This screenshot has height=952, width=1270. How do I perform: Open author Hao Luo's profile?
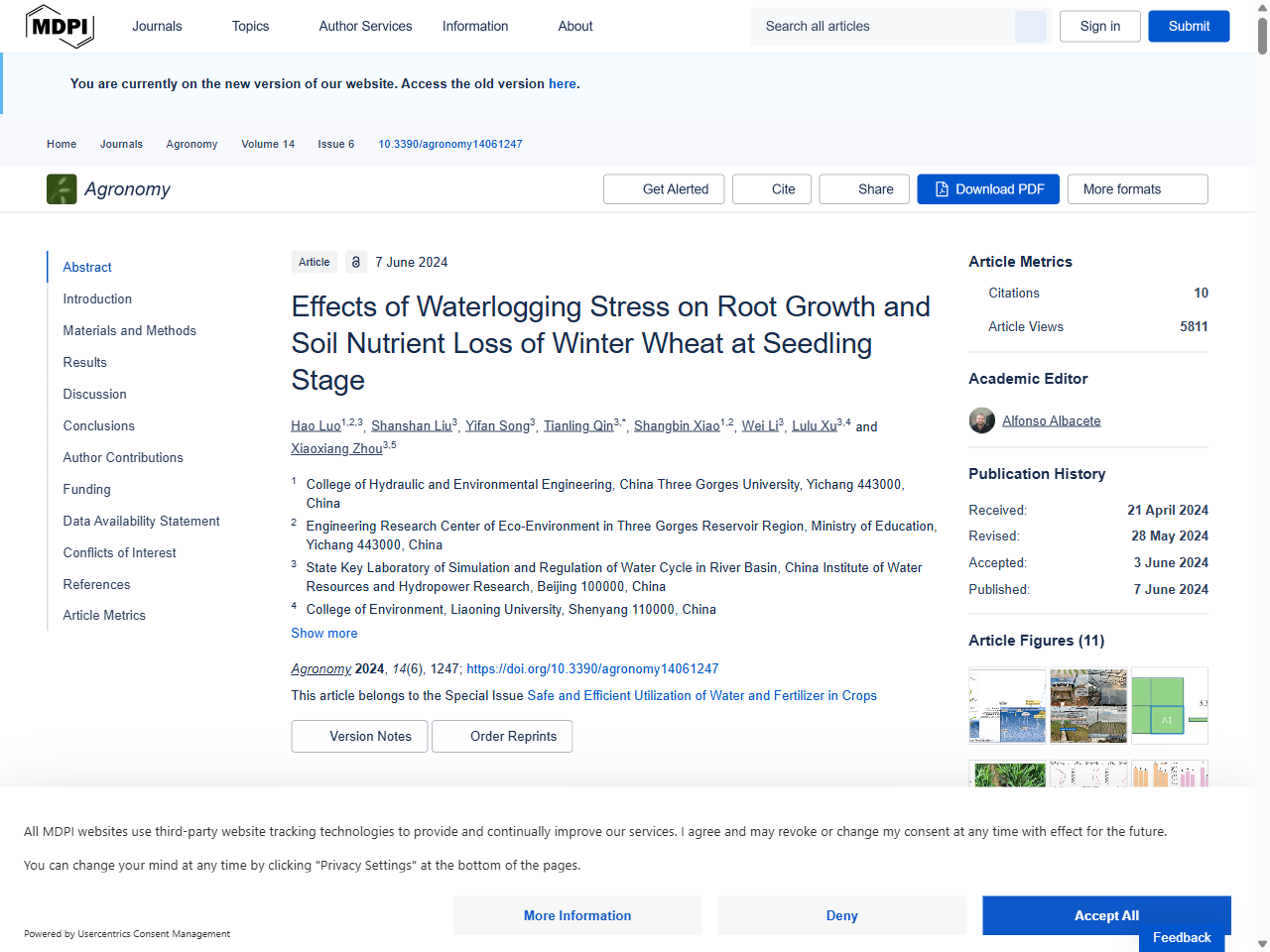316,425
